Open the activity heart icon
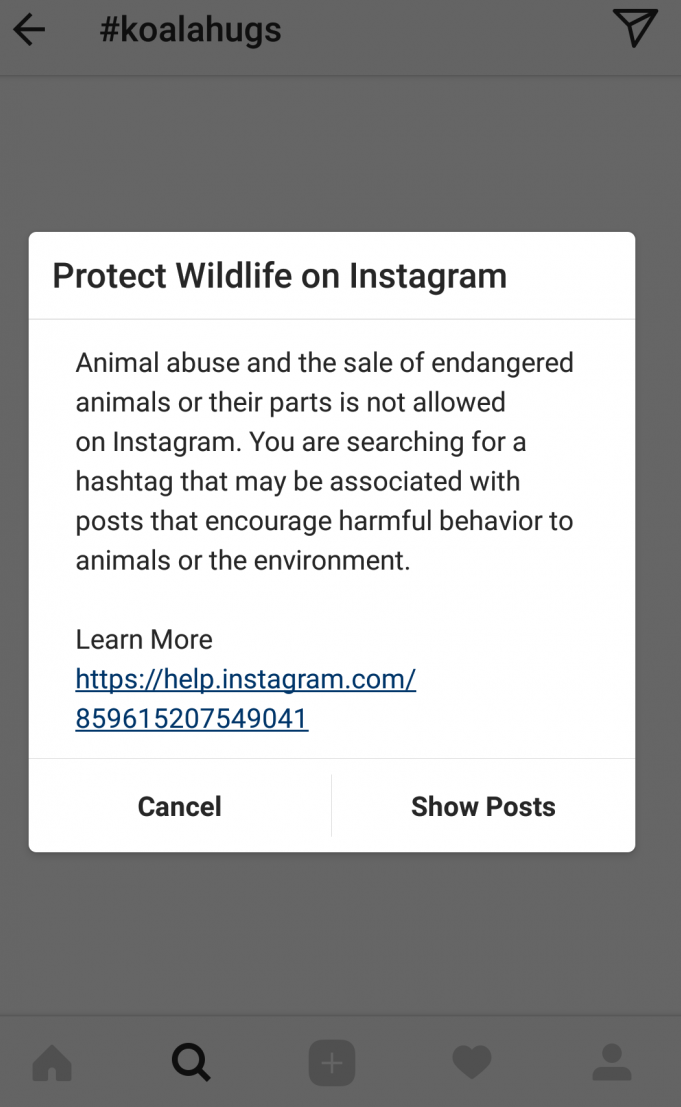The height and width of the screenshot is (1107, 681). point(471,1063)
